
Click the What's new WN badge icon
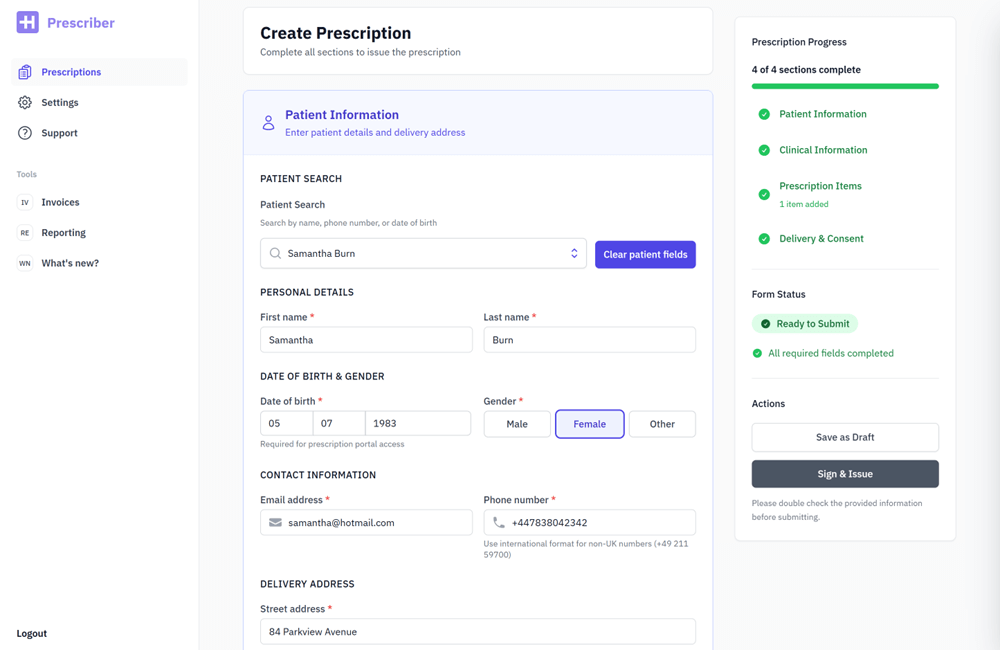pyautogui.click(x=25, y=263)
